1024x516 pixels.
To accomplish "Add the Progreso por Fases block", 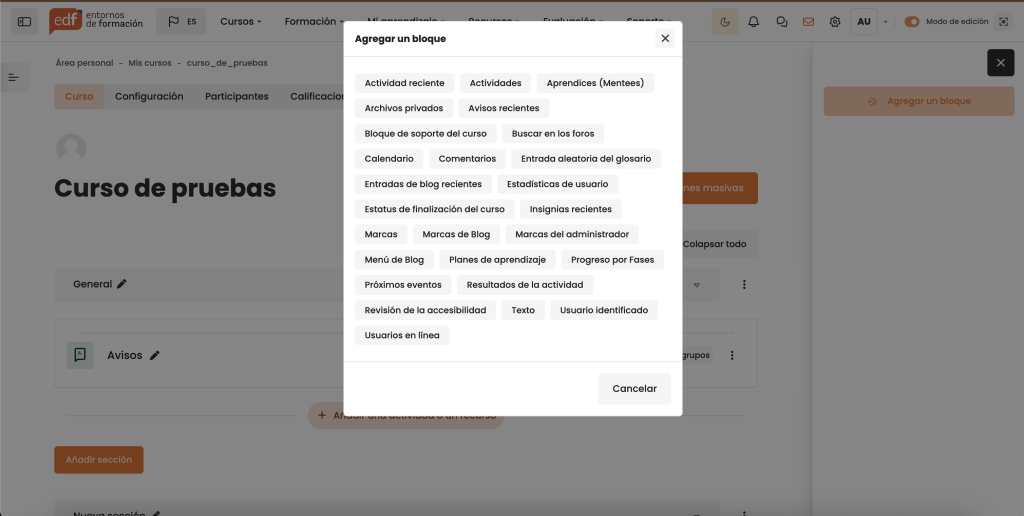I will (613, 259).
